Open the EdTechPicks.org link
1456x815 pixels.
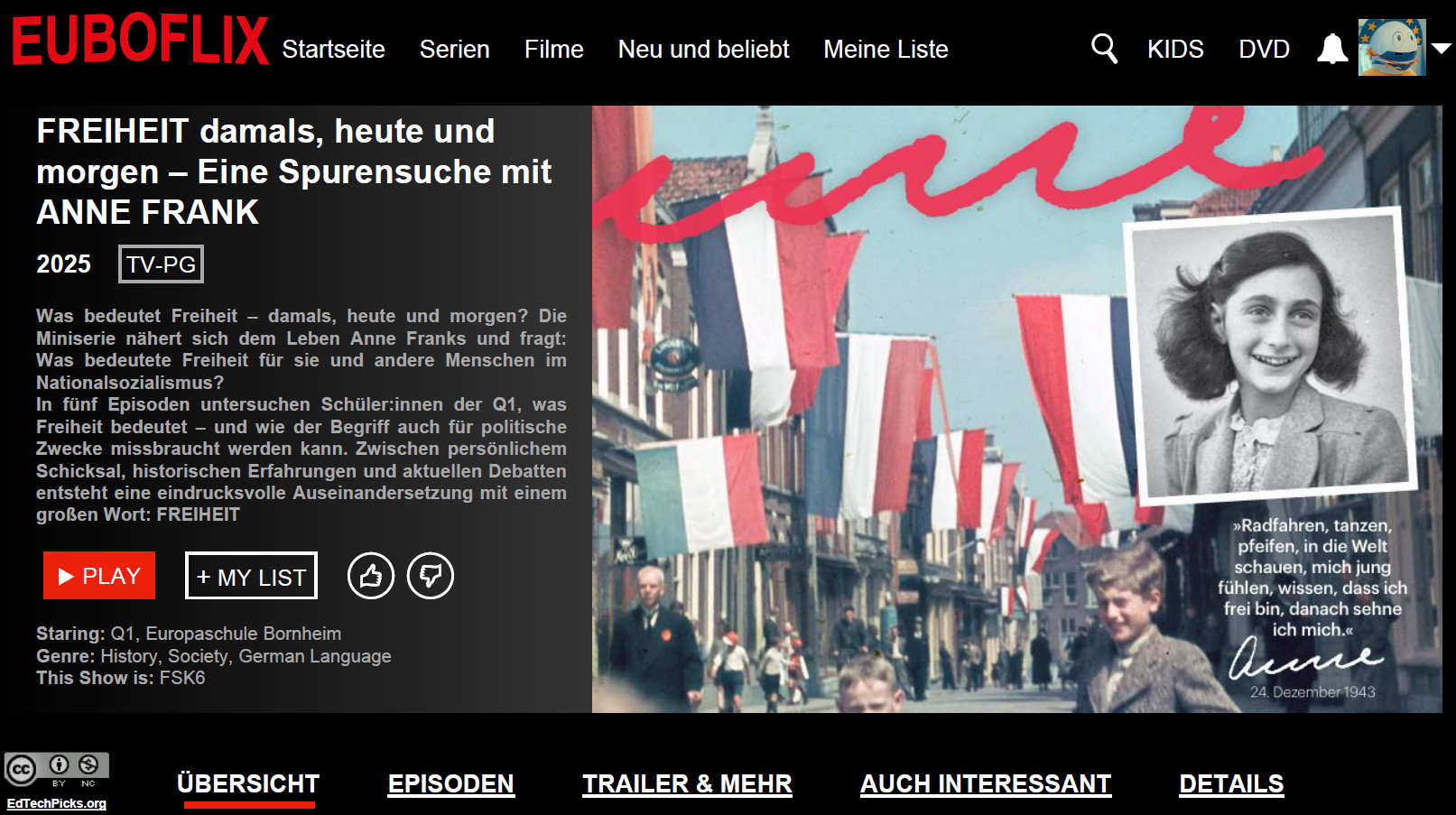(x=56, y=803)
